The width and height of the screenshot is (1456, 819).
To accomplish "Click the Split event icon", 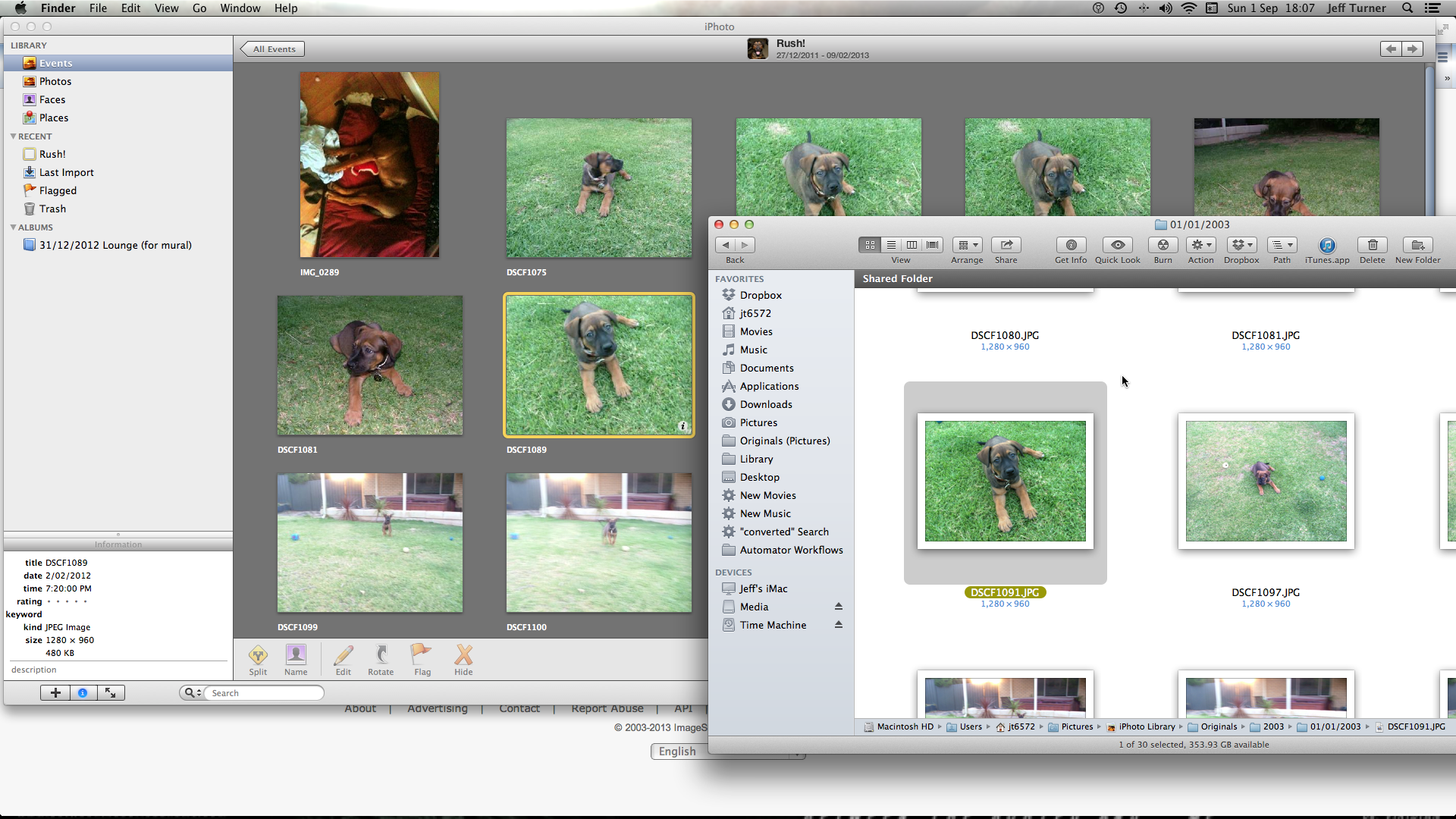I will (258, 655).
